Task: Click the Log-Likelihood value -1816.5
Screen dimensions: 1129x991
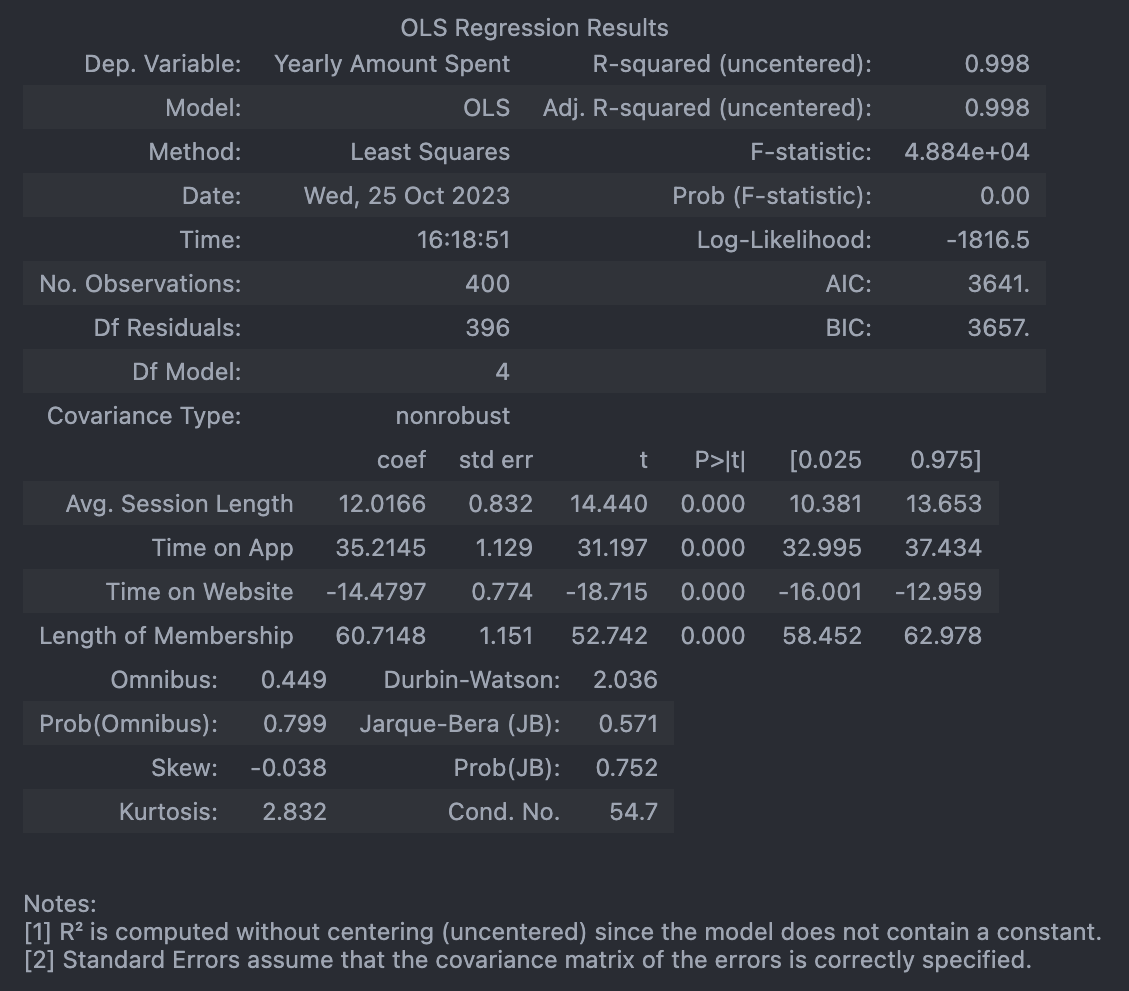Action: click(x=987, y=240)
